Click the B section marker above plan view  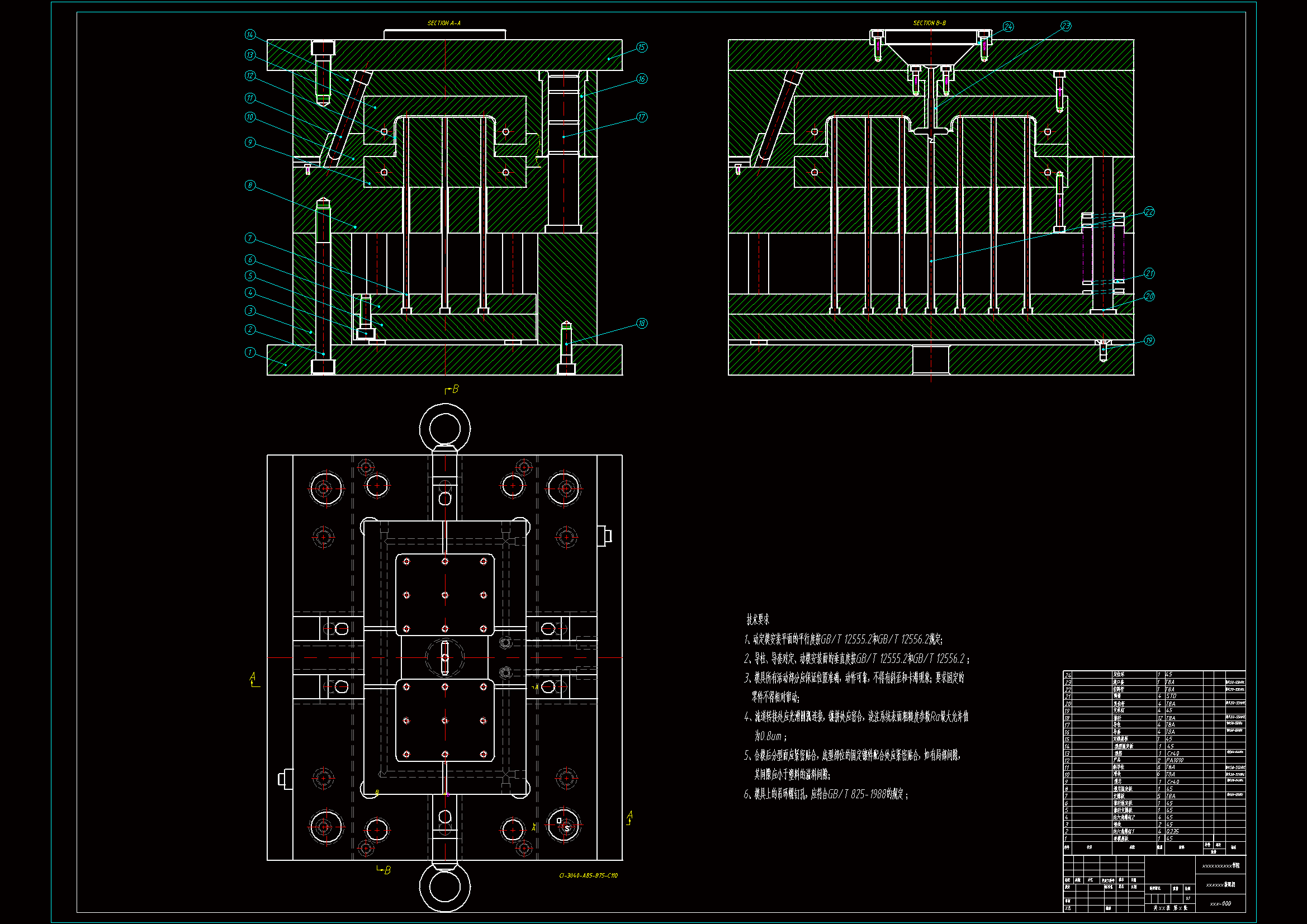coord(454,390)
